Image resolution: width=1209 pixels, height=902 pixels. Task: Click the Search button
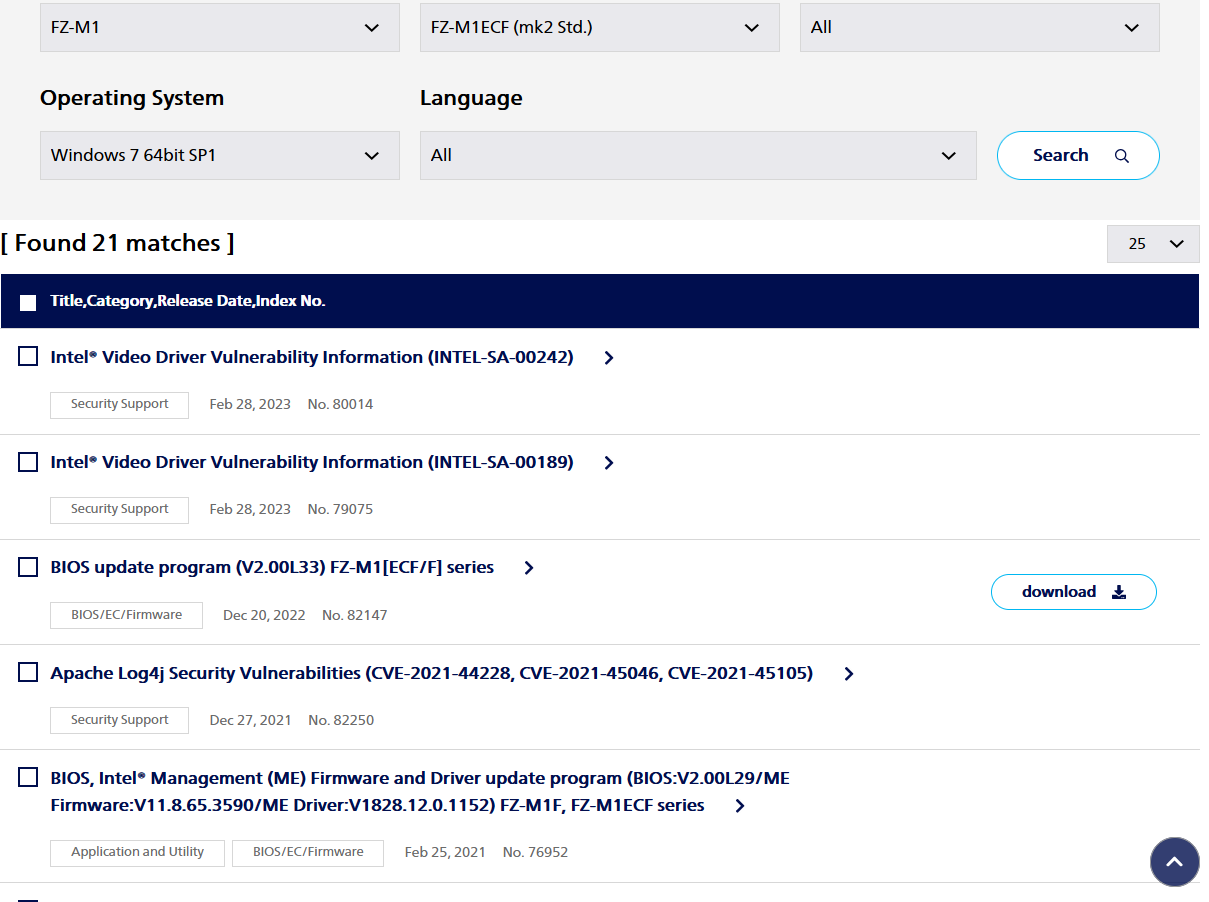click(x=1078, y=155)
